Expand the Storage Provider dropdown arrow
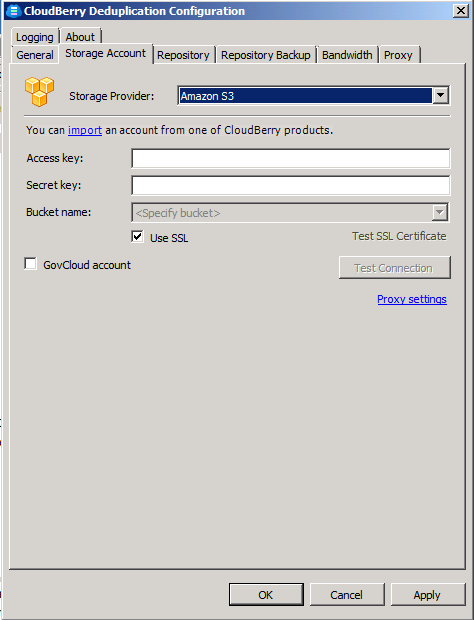Image resolution: width=474 pixels, height=620 pixels. click(x=441, y=95)
